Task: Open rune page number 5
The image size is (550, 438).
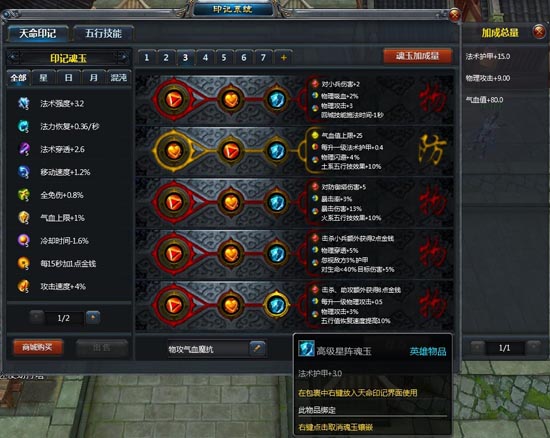Action: [x=224, y=58]
